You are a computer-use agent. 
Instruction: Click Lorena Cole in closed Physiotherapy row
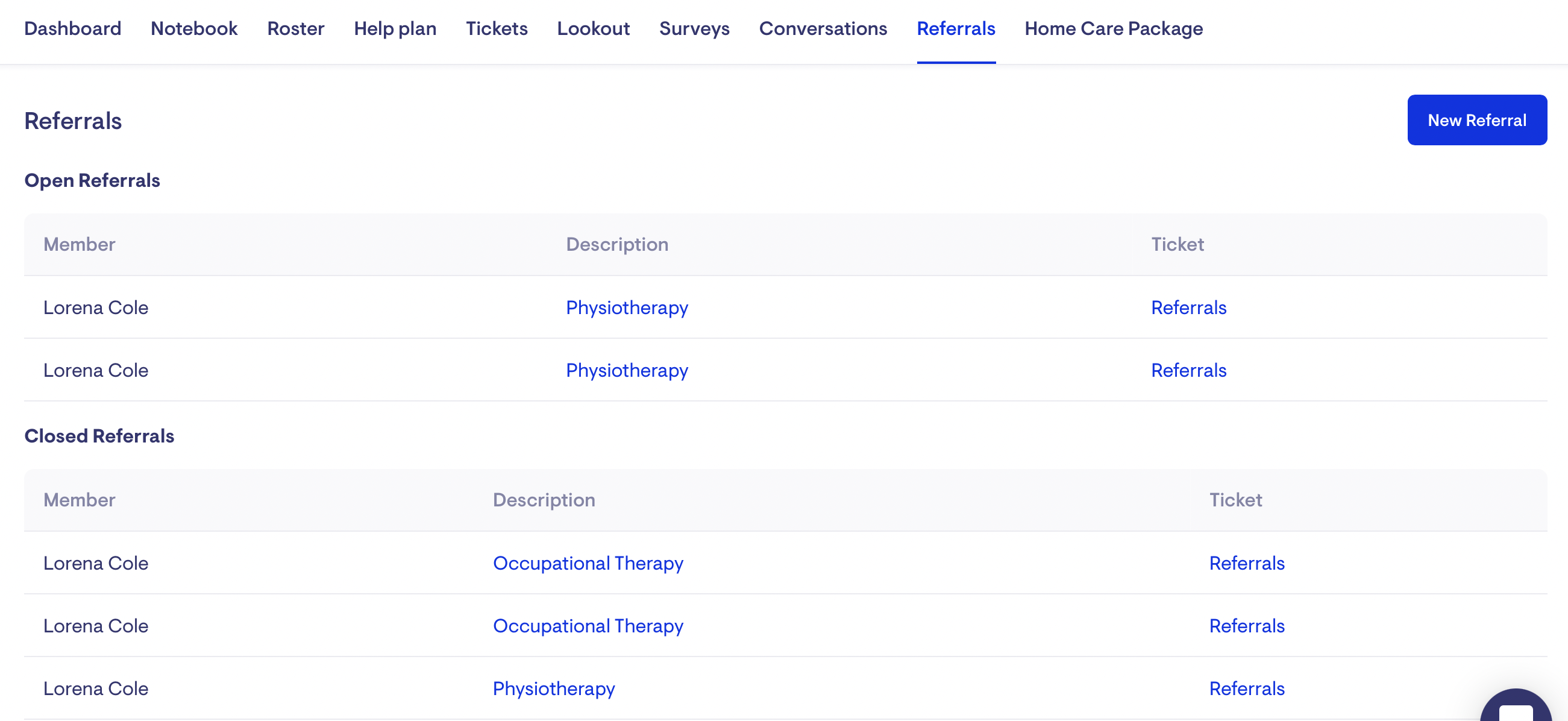[x=96, y=688]
